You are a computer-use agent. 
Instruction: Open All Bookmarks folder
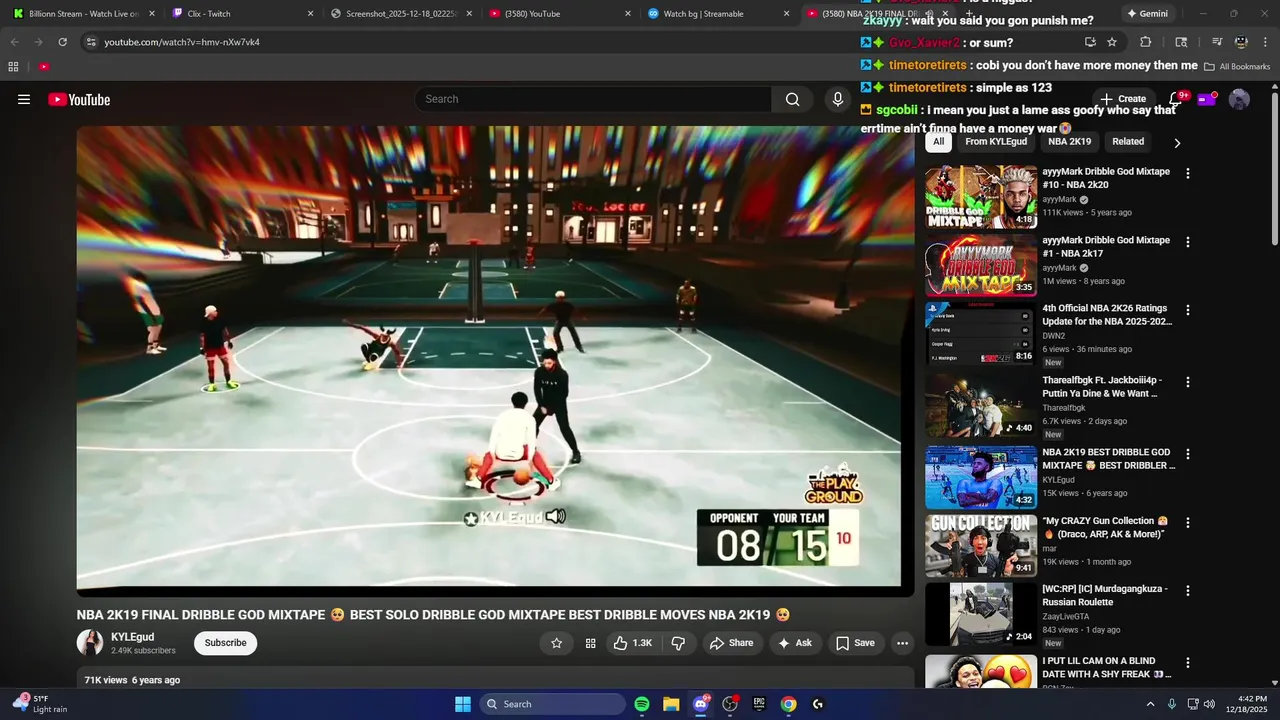pos(1237,66)
